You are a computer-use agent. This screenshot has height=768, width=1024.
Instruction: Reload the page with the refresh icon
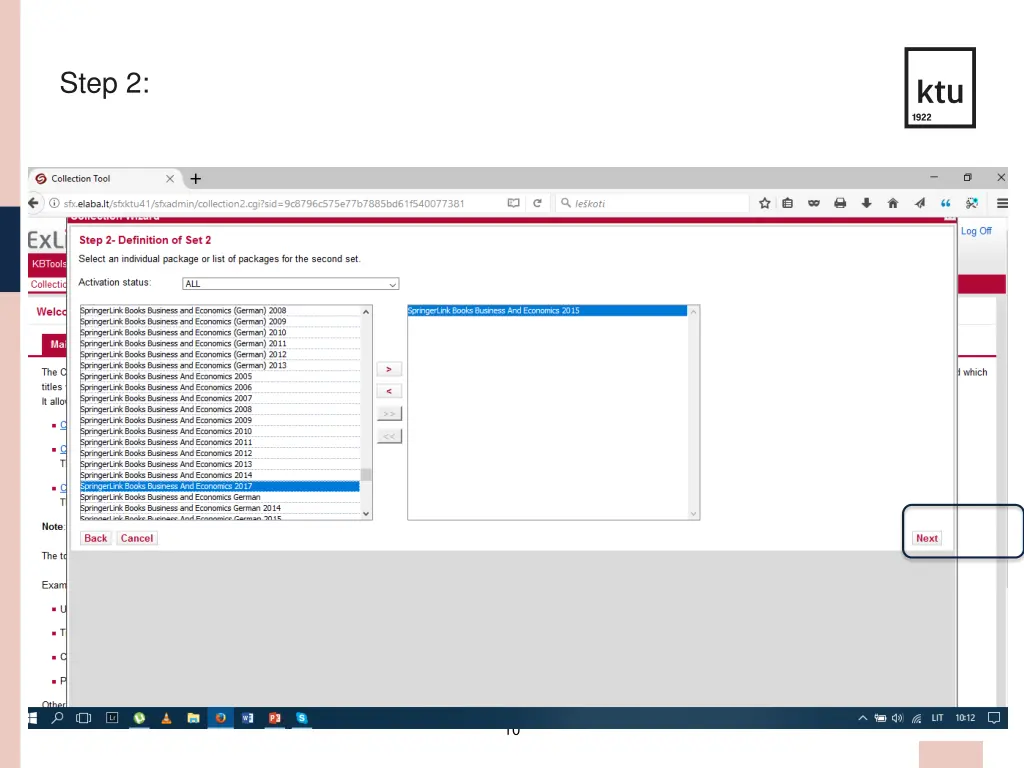537,203
